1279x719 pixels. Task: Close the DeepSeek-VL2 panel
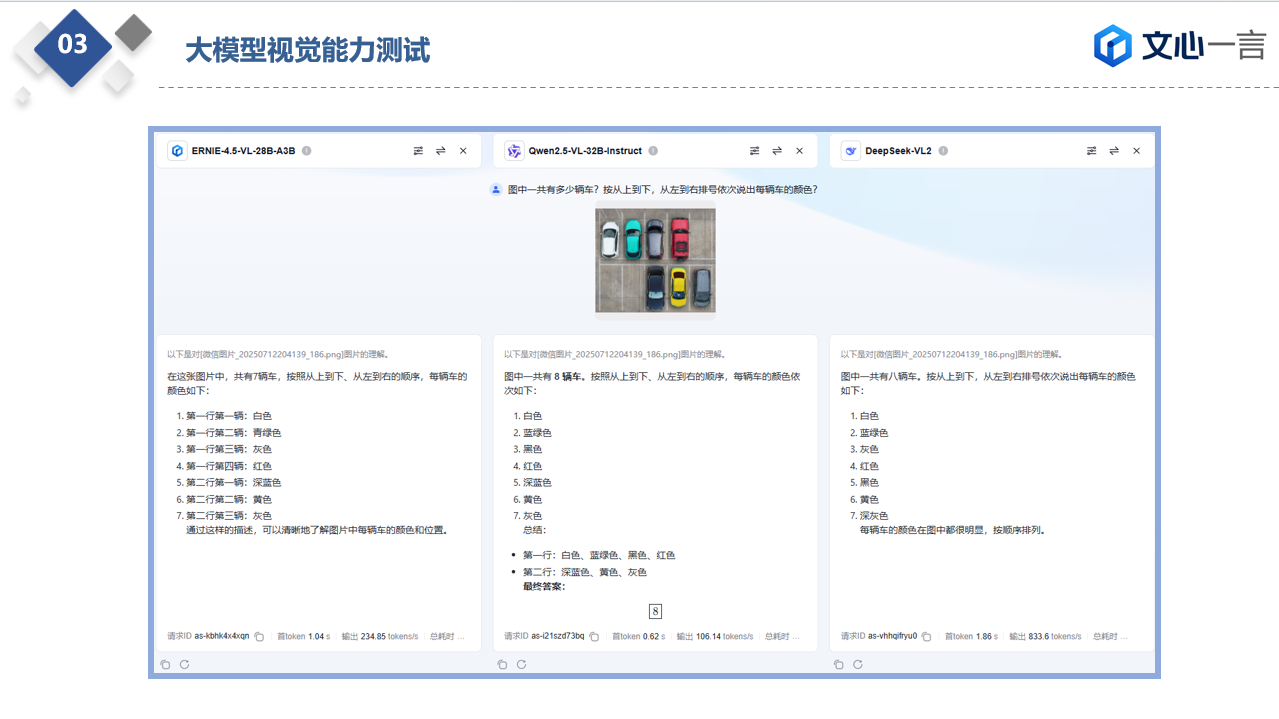[x=1136, y=151]
